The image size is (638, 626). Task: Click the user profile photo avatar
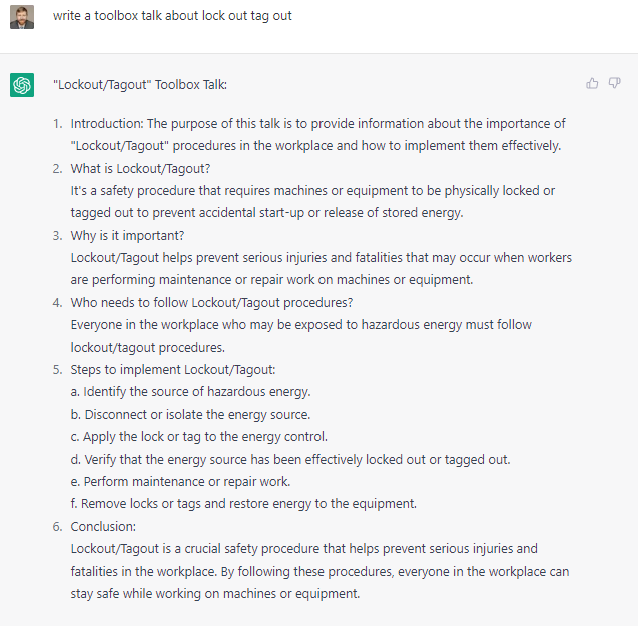pos(22,17)
